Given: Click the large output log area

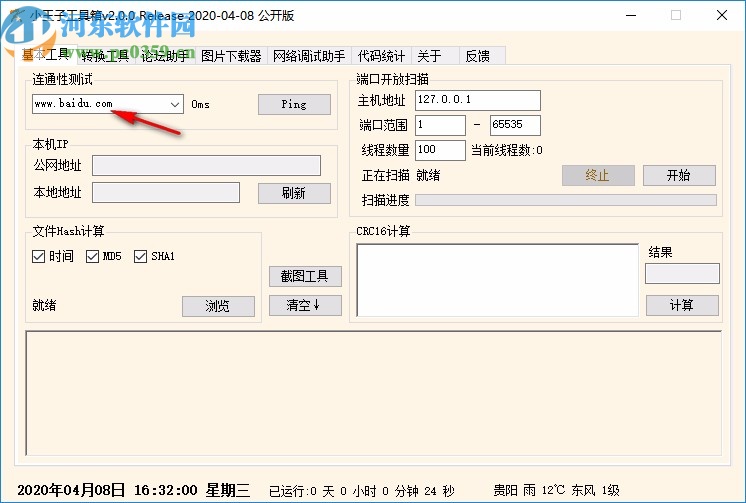Looking at the screenshot, I should pos(373,393).
